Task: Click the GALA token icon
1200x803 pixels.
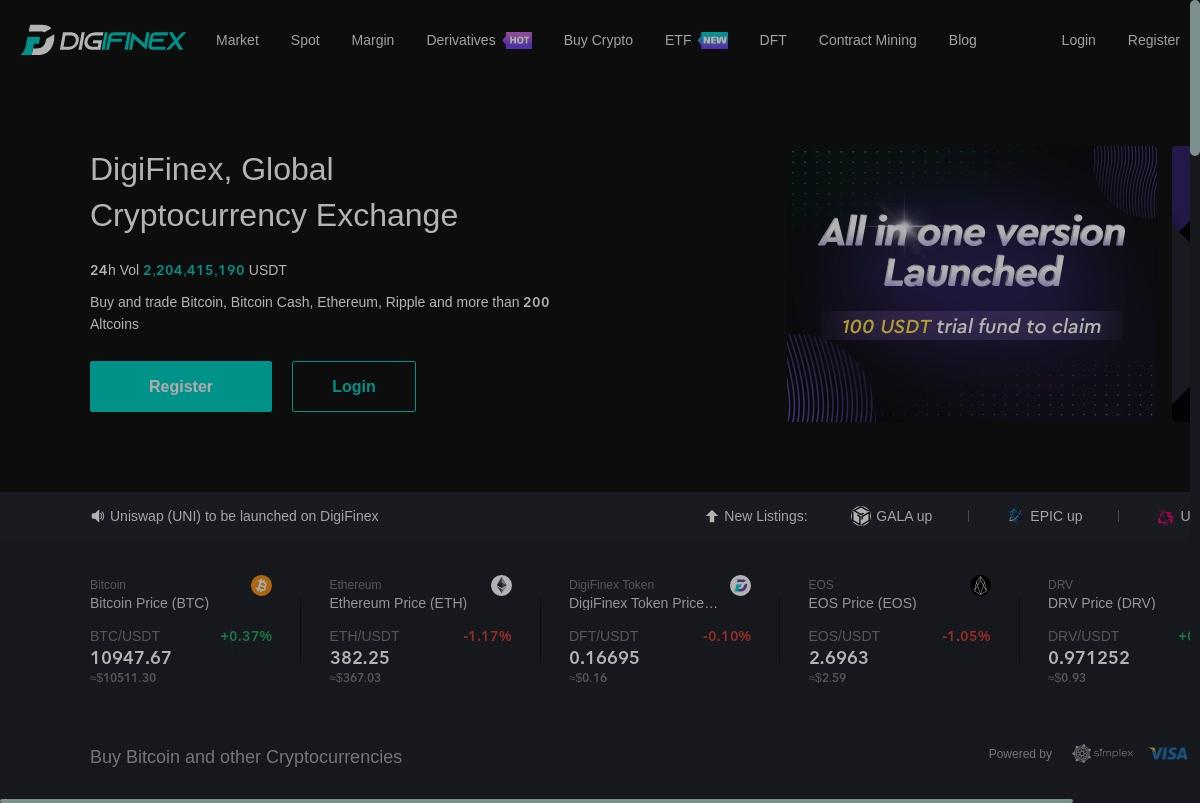Action: pyautogui.click(x=861, y=516)
